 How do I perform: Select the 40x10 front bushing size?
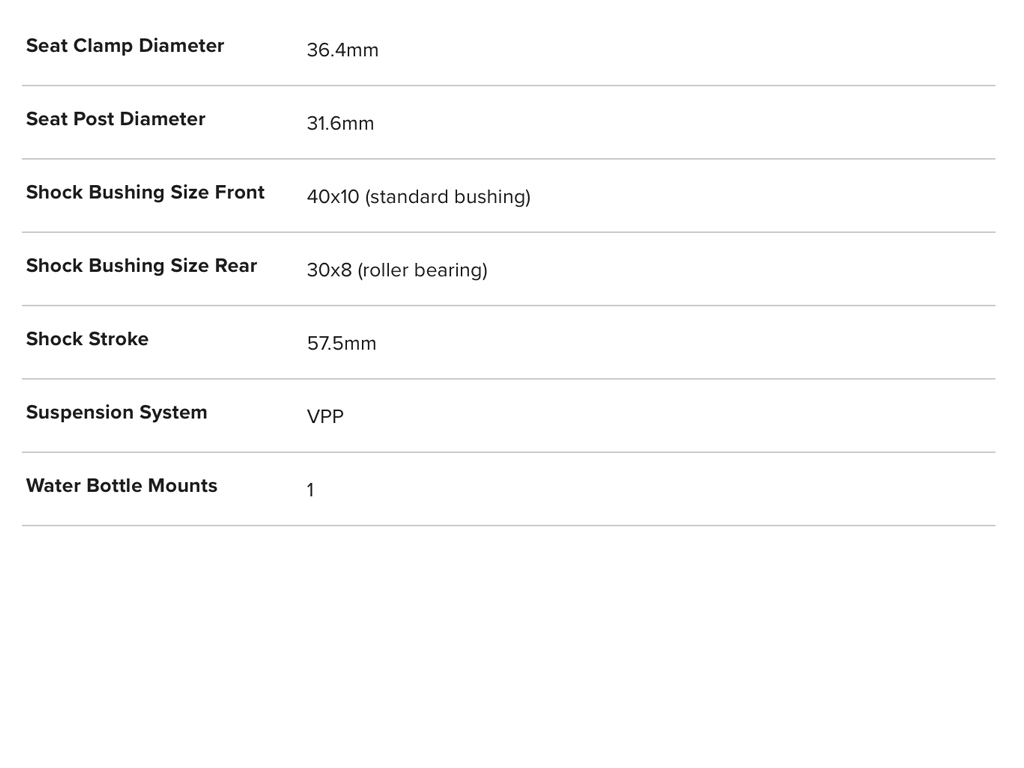[332, 197]
